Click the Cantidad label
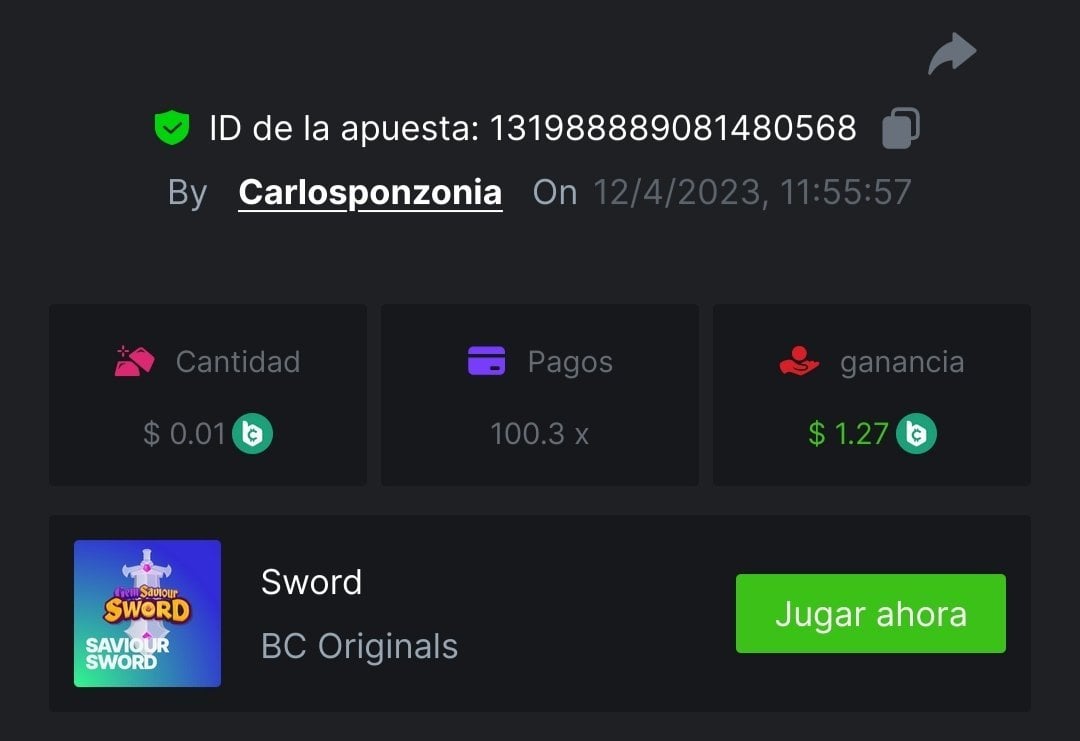 pyautogui.click(x=238, y=362)
